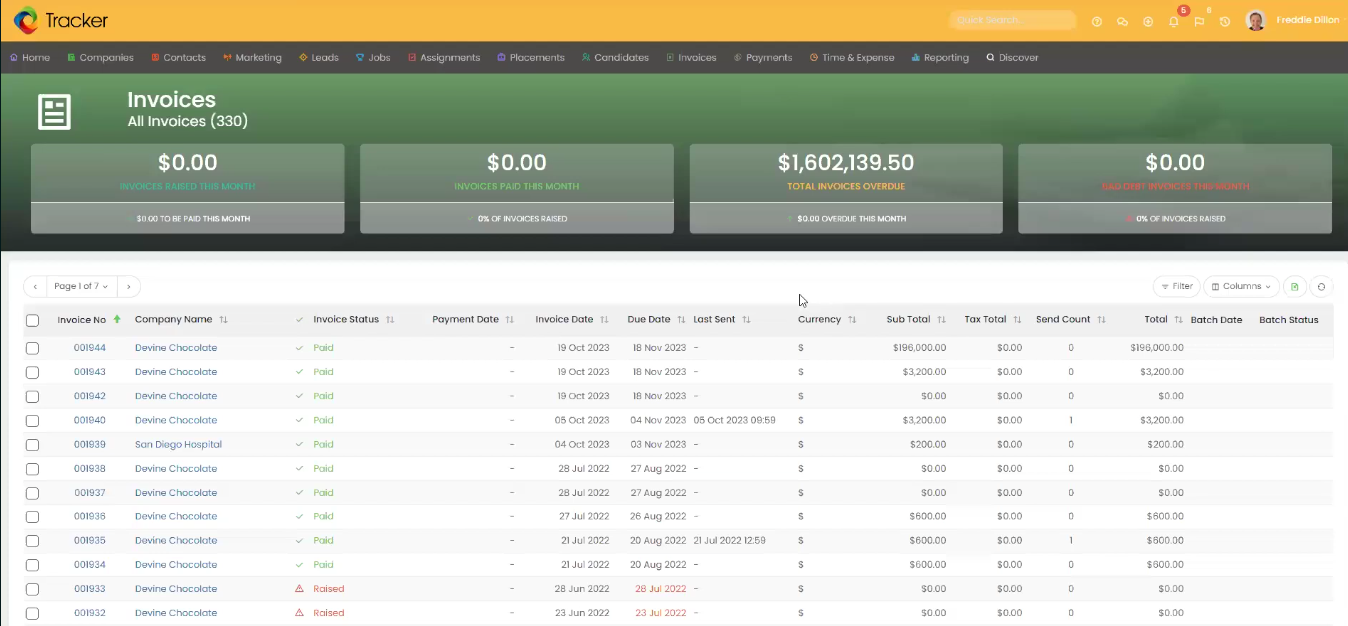Image resolution: width=1348 pixels, height=626 pixels.
Task: Open the flag reminders icon
Action: point(1199,21)
